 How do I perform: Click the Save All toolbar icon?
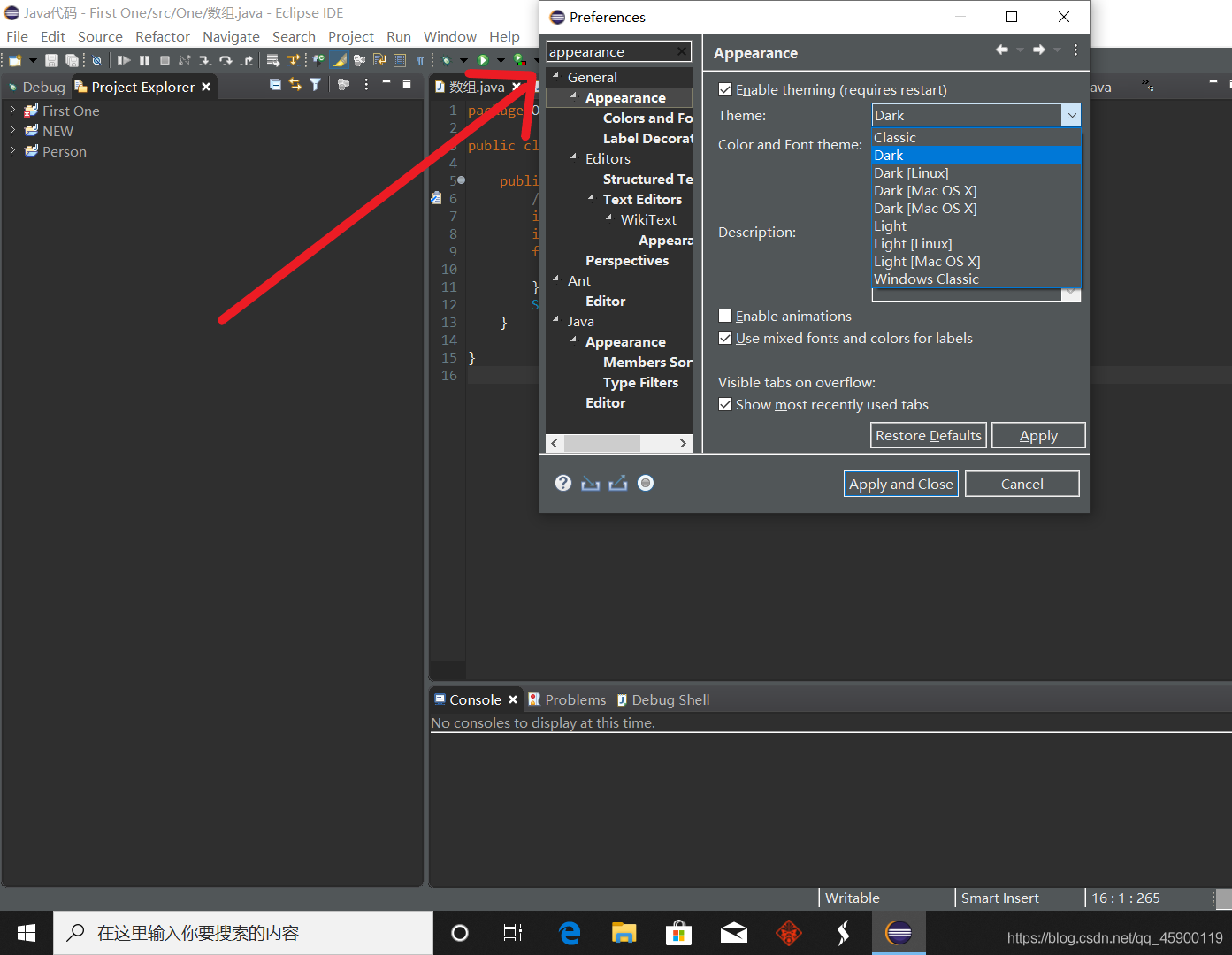tap(72, 60)
